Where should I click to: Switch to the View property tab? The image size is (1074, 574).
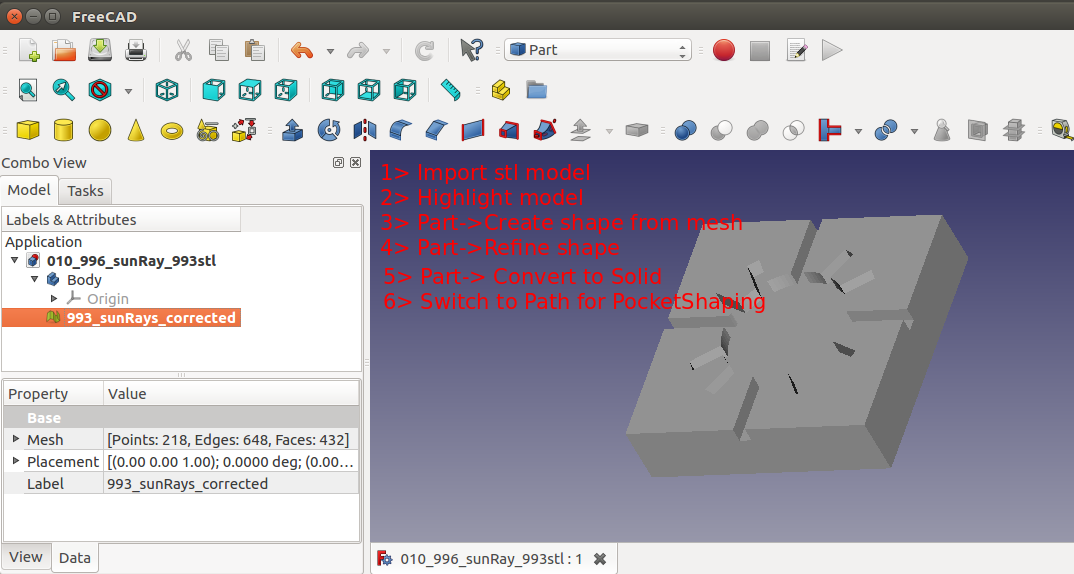tap(26, 557)
